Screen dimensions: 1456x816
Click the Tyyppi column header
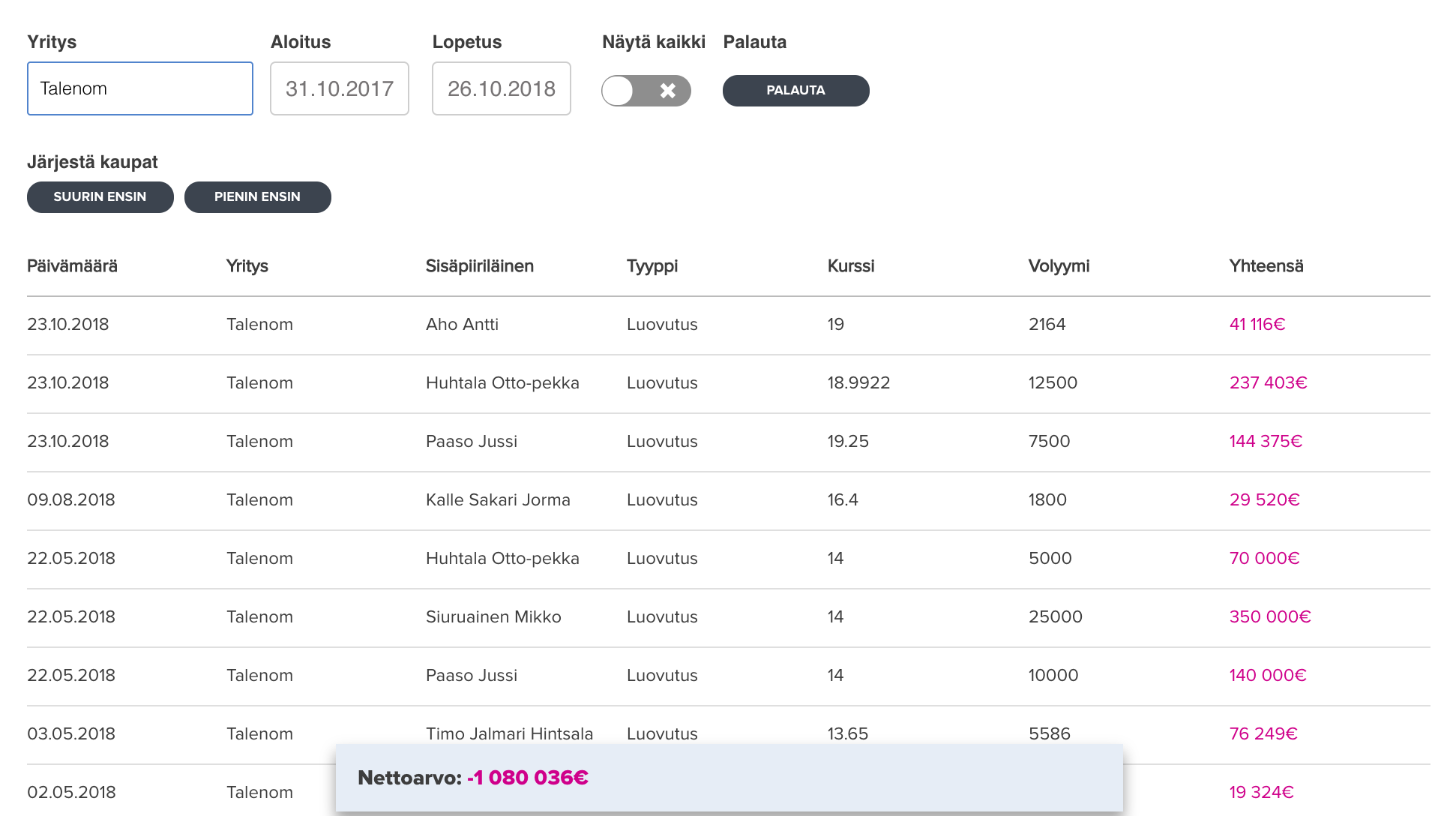click(652, 266)
